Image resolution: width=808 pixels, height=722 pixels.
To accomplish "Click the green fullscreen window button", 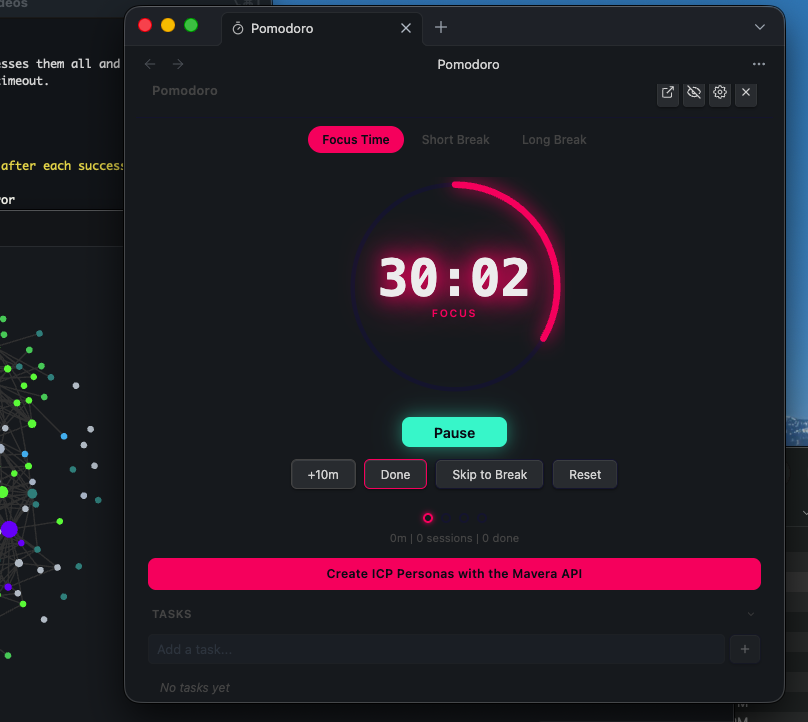I will coord(191,25).
